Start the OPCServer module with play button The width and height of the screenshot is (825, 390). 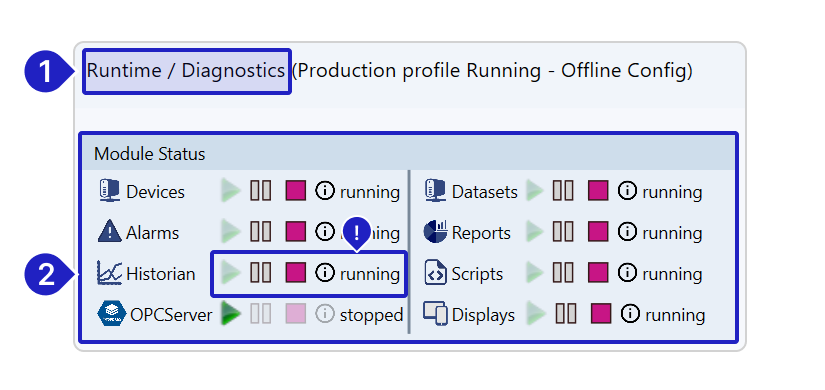230,314
